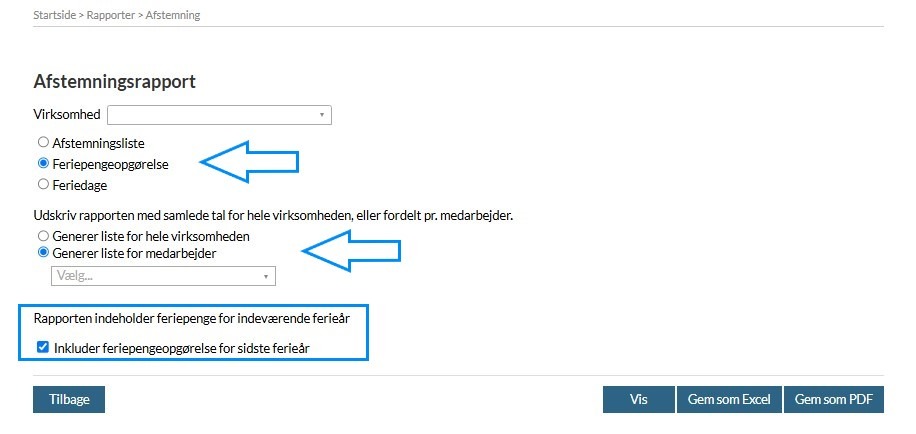Click the Afstemning breadcrumb item
The height and width of the screenshot is (434, 916).
(172, 16)
